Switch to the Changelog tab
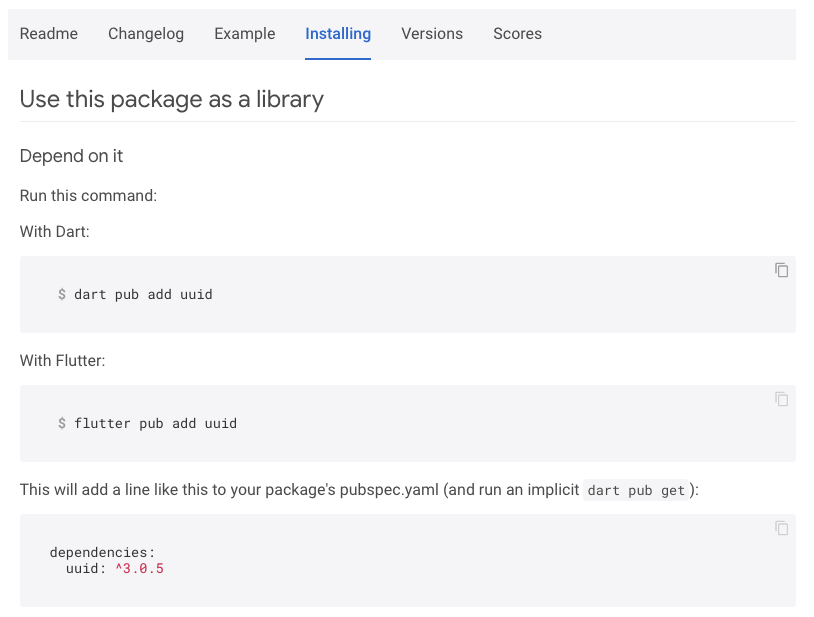Viewport: 814px width, 617px height. click(x=146, y=34)
